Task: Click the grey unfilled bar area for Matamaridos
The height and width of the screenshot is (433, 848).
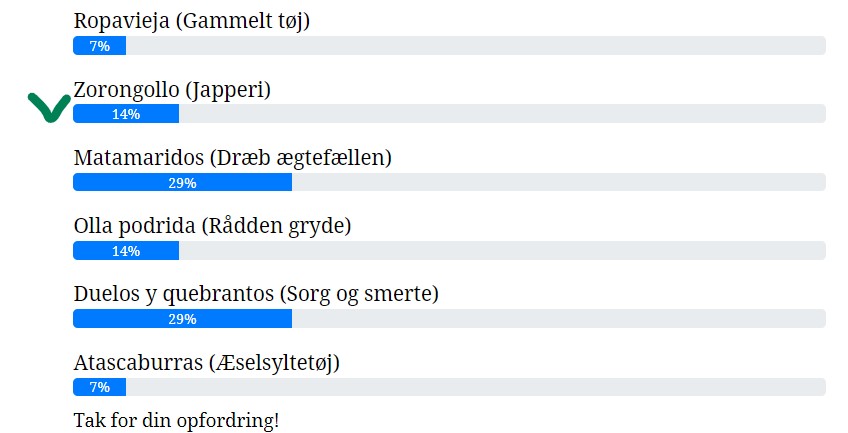Action: 558,182
